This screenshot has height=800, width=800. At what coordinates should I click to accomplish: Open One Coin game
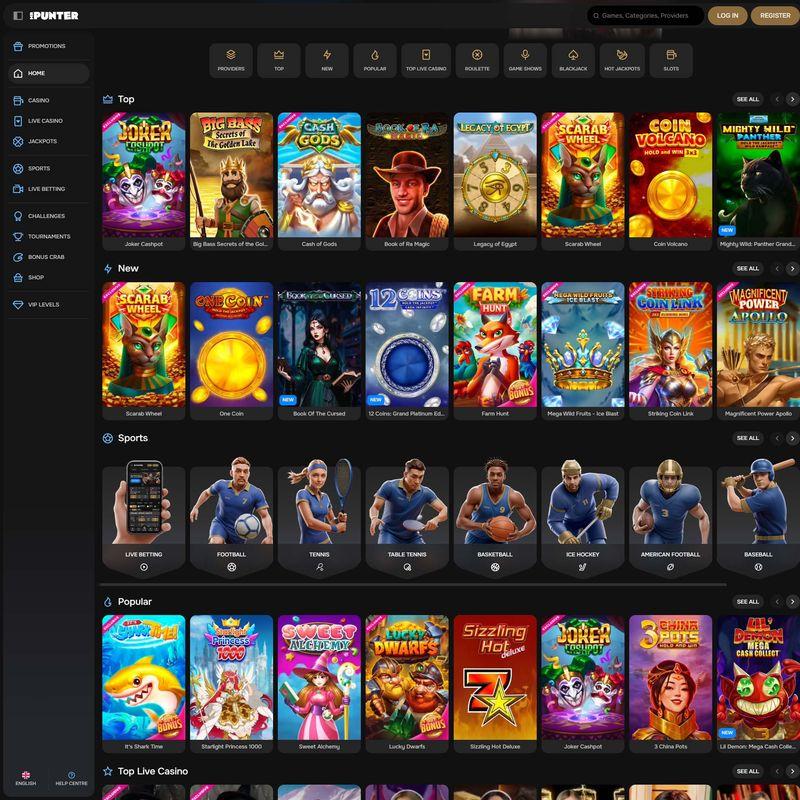231,351
